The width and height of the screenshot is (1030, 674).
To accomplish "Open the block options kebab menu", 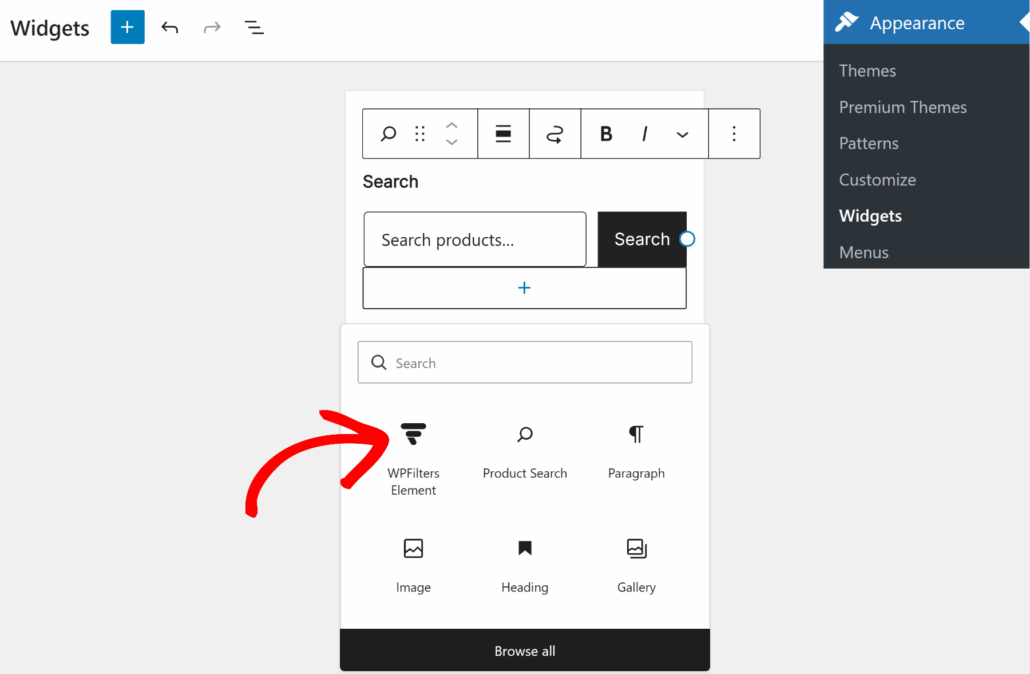I will [734, 133].
